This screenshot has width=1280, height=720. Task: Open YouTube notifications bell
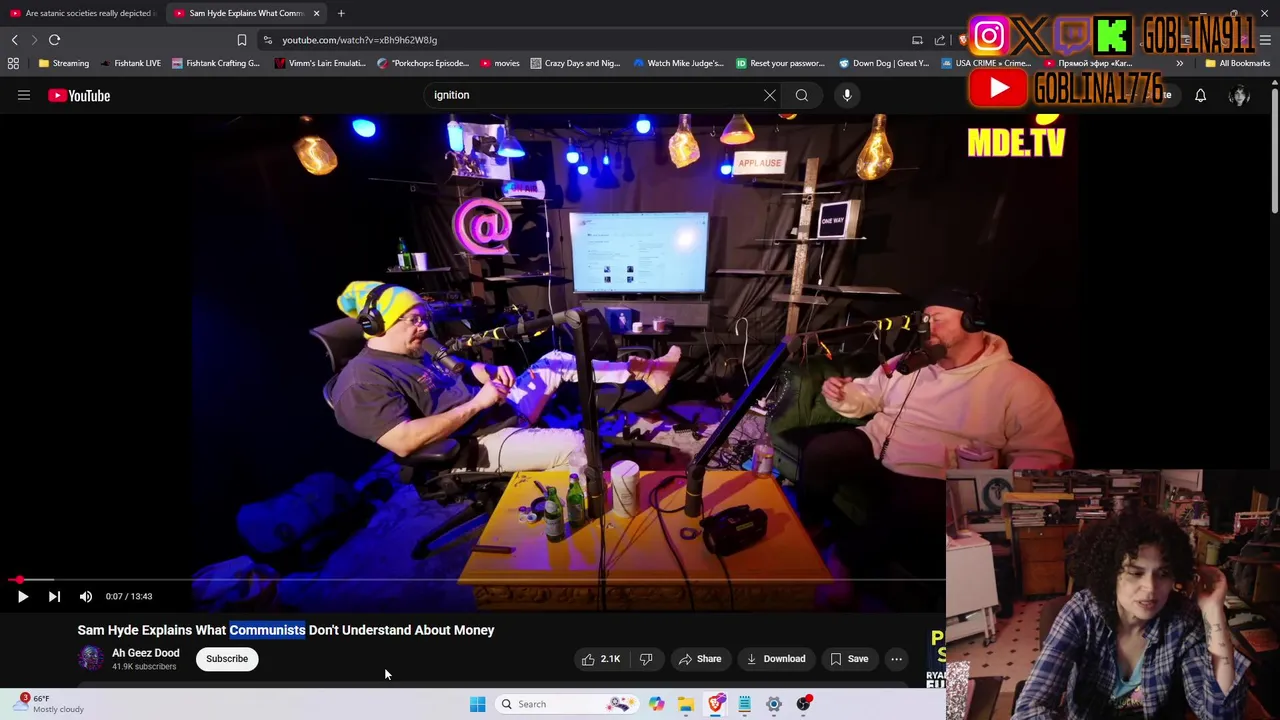click(x=1200, y=95)
